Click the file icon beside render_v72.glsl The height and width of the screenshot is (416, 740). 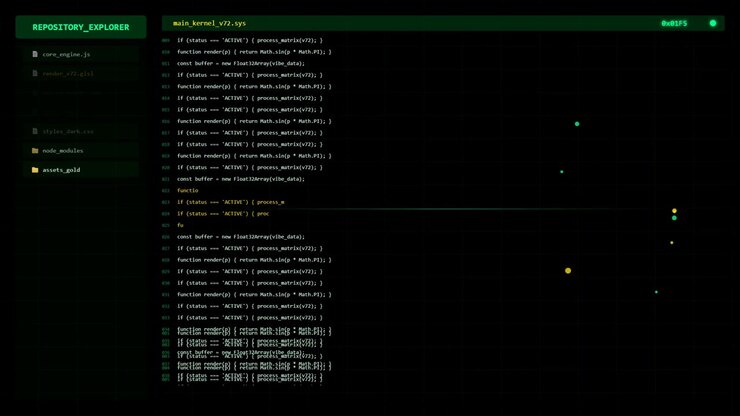35,74
